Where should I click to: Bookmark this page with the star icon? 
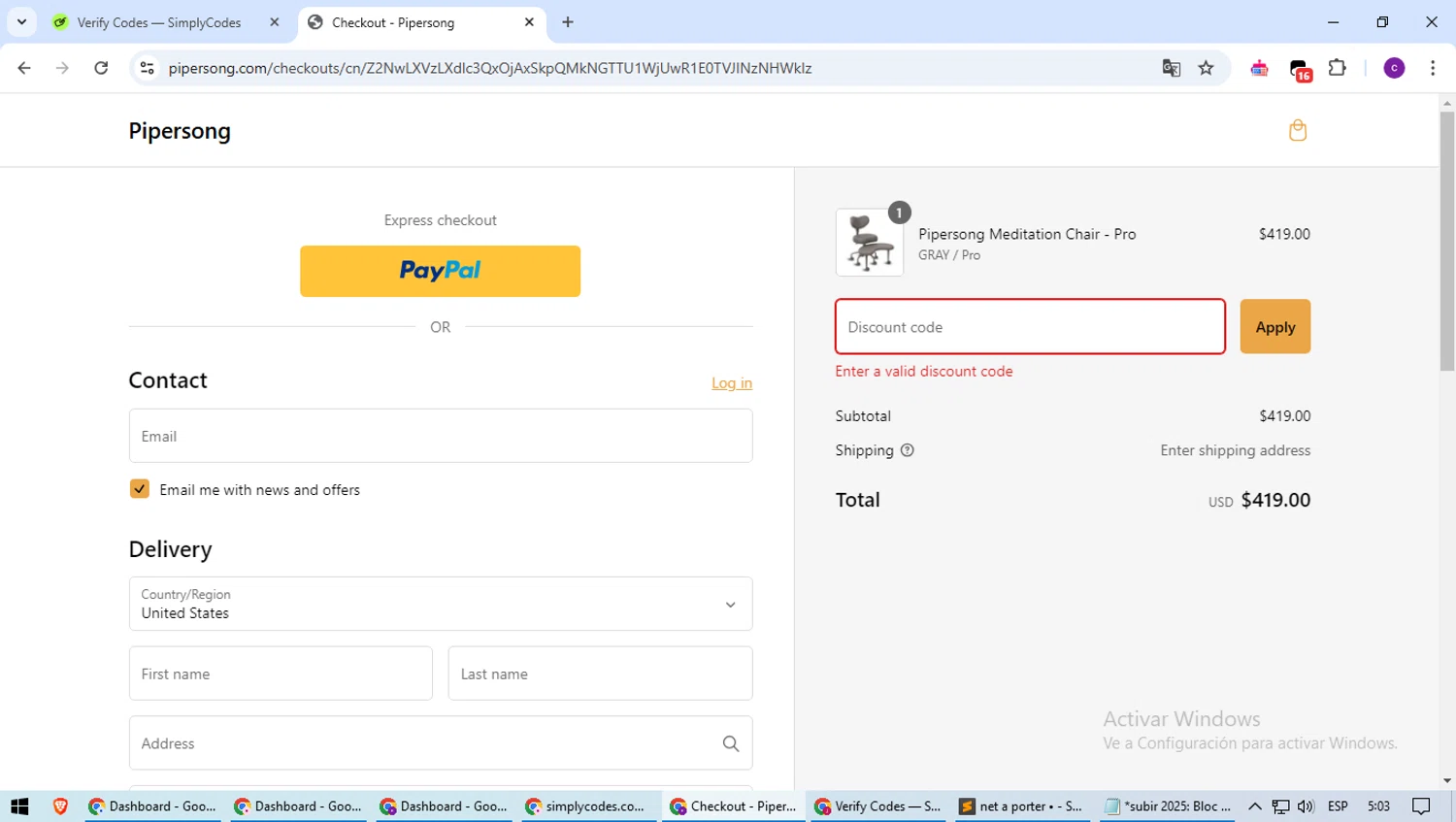[1206, 68]
